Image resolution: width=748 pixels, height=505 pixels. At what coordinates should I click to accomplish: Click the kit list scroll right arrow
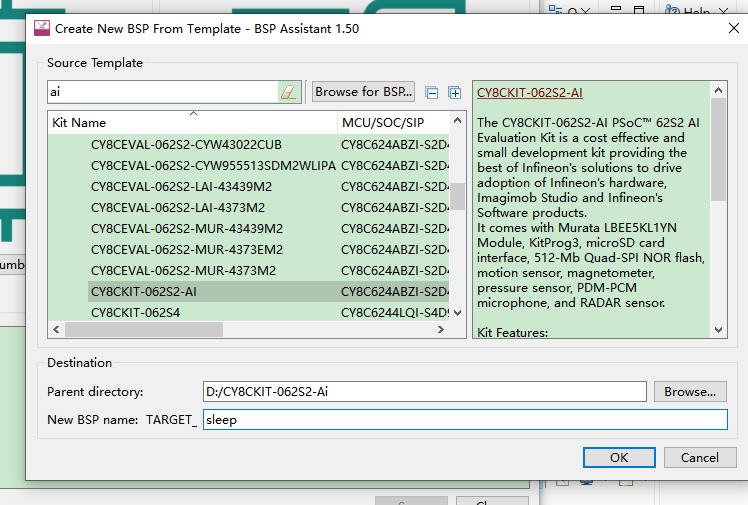pyautogui.click(x=441, y=330)
